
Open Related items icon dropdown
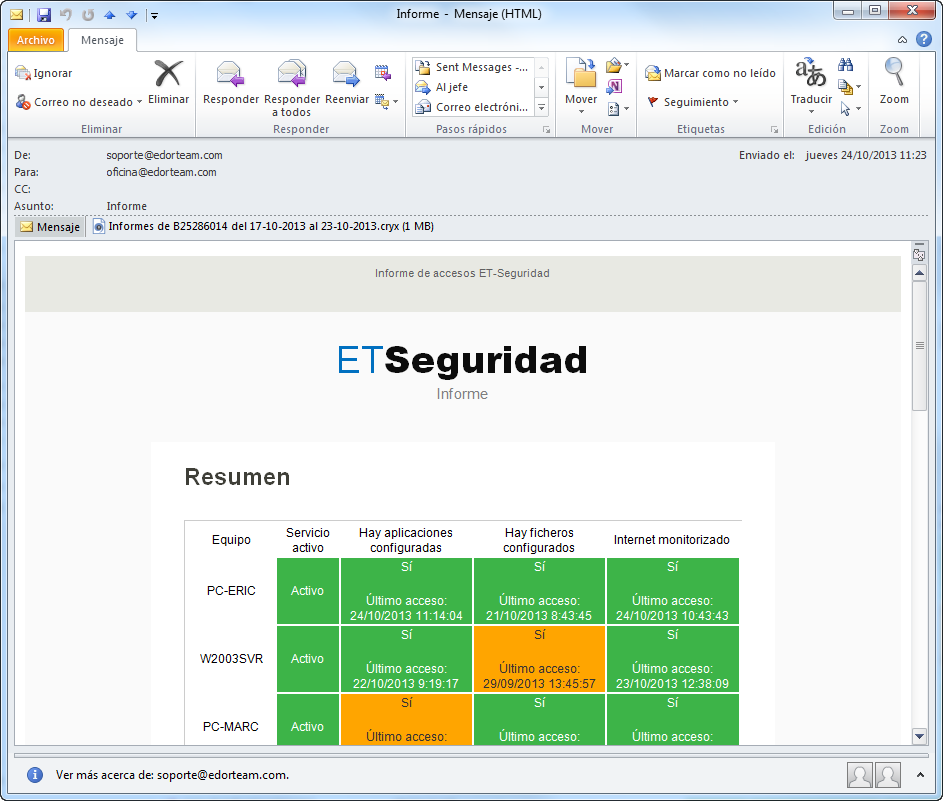point(849,87)
